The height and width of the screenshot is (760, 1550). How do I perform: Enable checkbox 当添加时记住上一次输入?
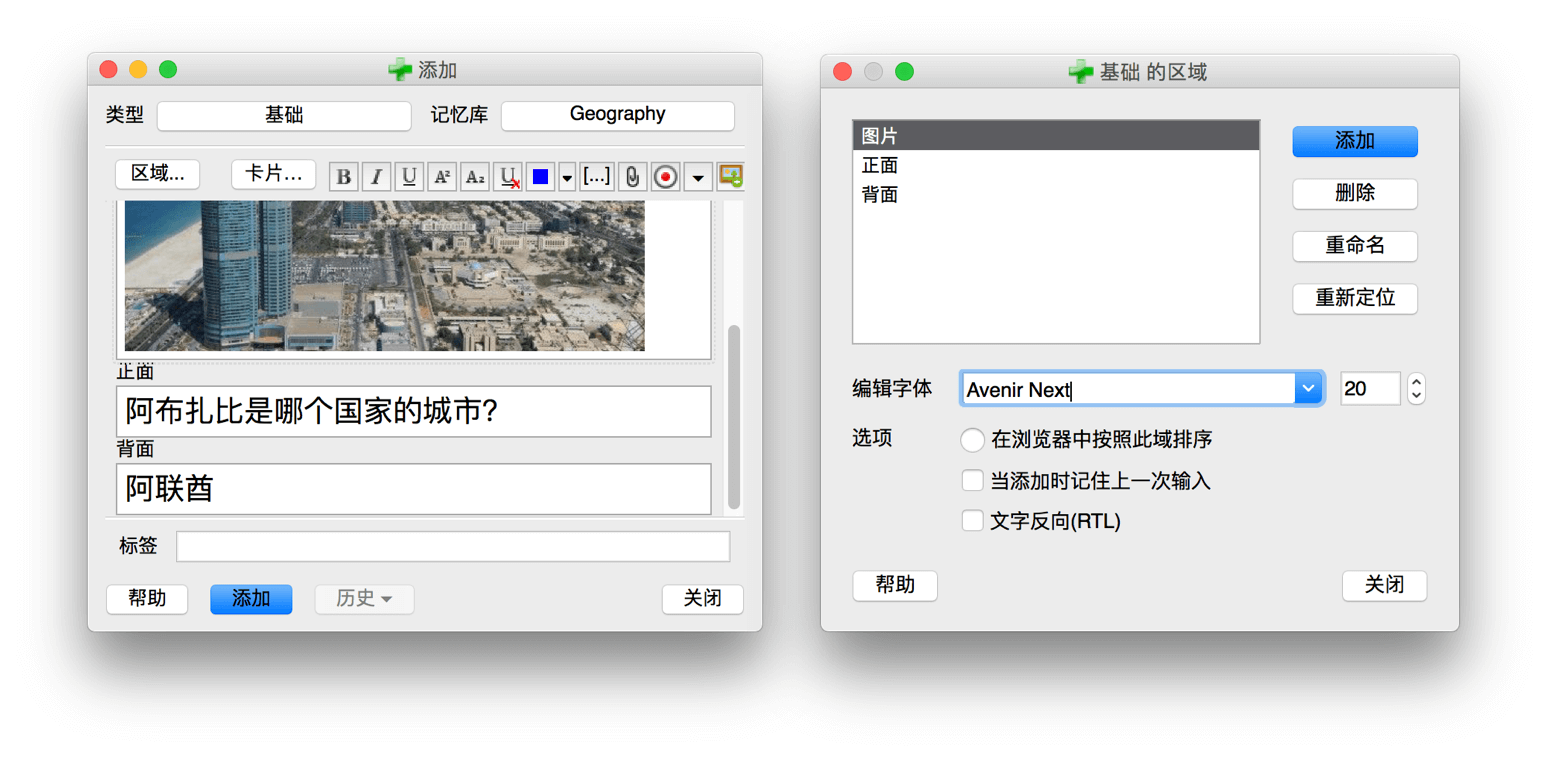(972, 481)
